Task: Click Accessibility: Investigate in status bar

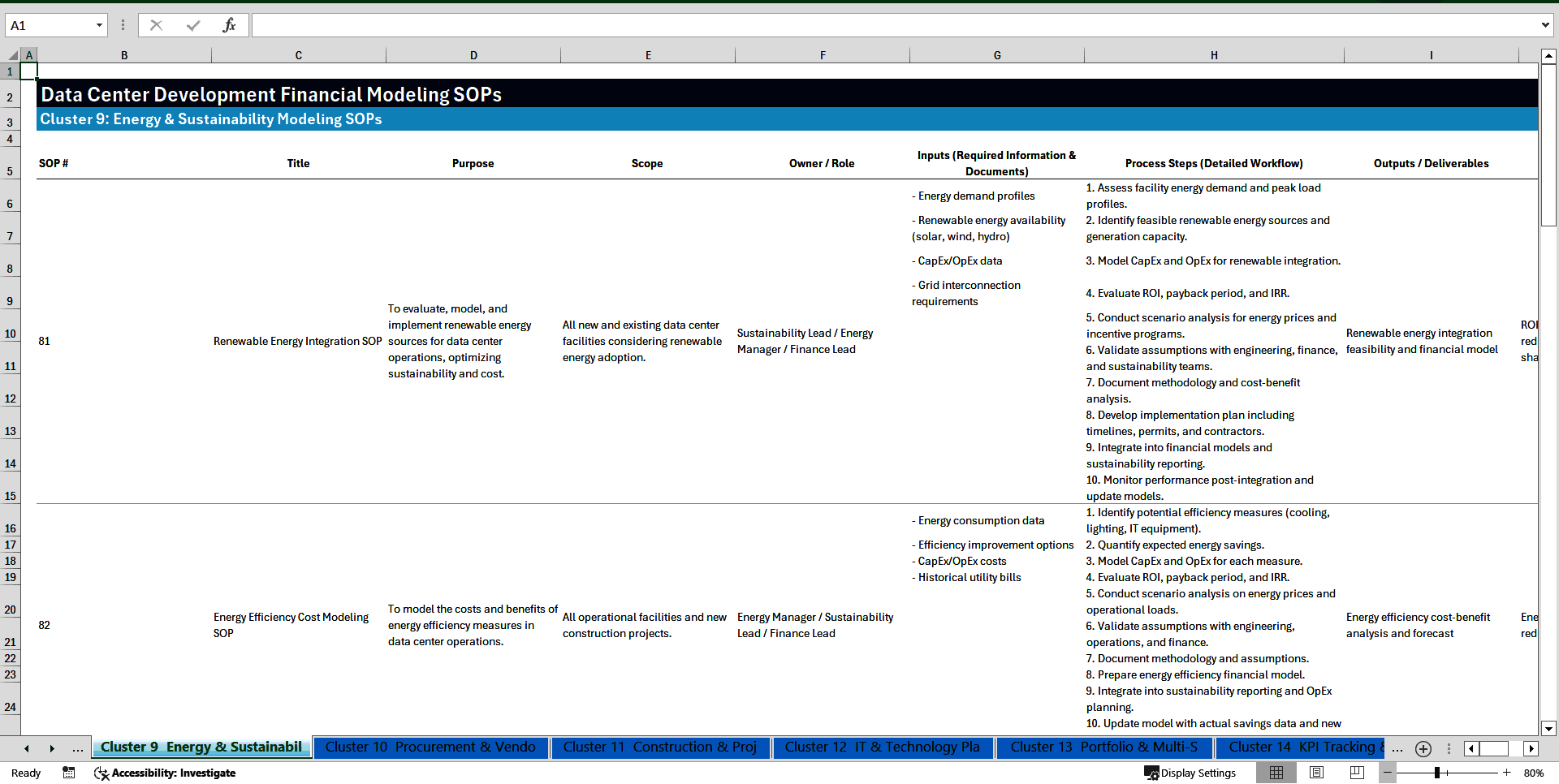Action: (165, 773)
